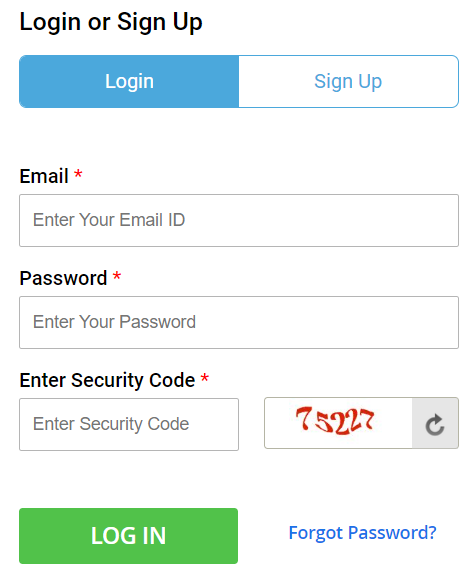The height and width of the screenshot is (569, 467).
Task: Click the white LOG IN text
Action: [128, 536]
